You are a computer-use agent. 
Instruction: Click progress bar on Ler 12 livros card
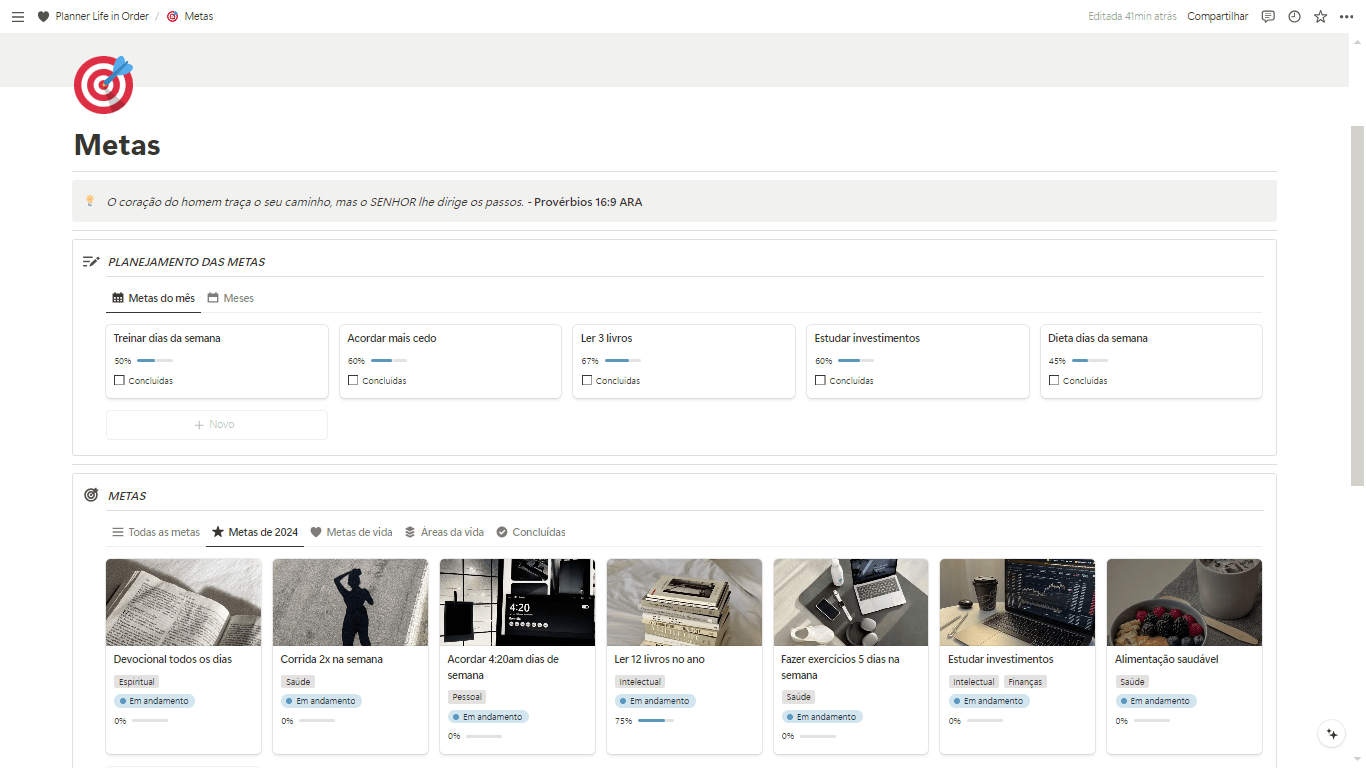pos(655,720)
